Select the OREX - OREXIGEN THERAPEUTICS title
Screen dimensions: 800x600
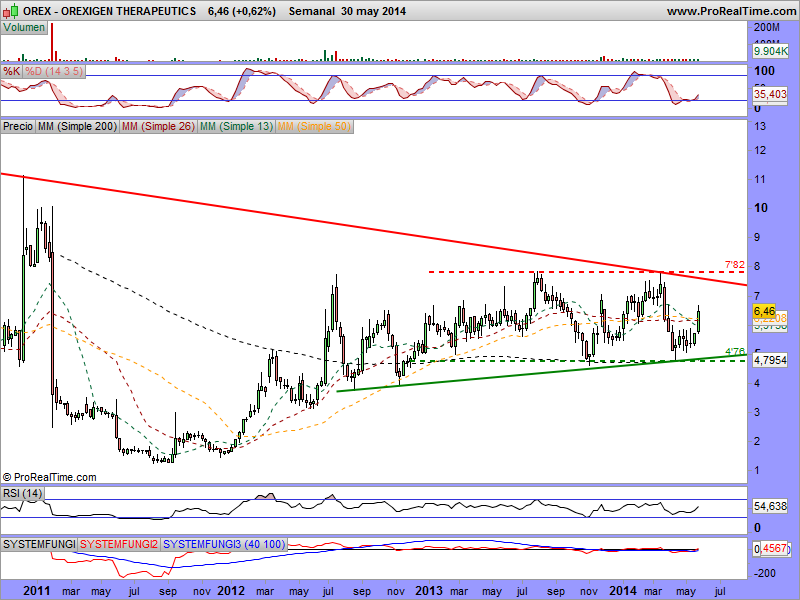[109, 11]
